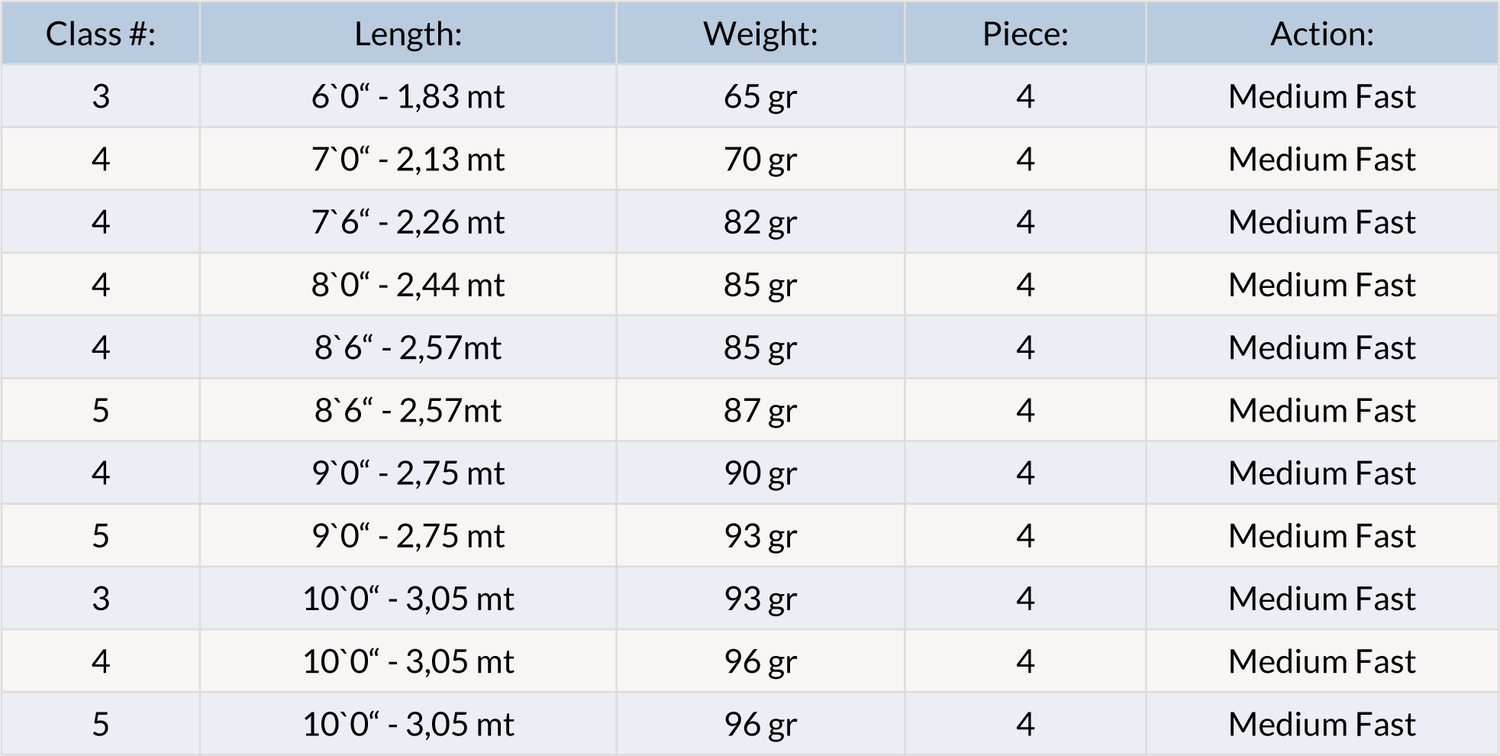1500x756 pixels.
Task: Select the 65 gr weight cell
Action: (x=760, y=97)
